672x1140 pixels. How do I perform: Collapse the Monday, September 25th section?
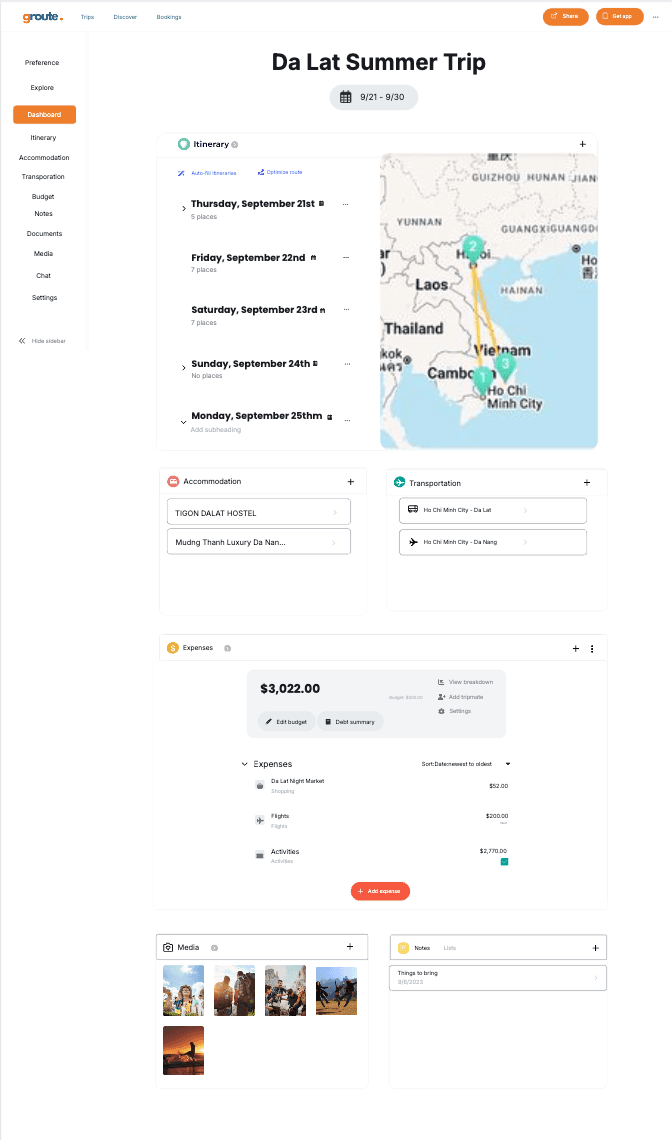point(184,422)
